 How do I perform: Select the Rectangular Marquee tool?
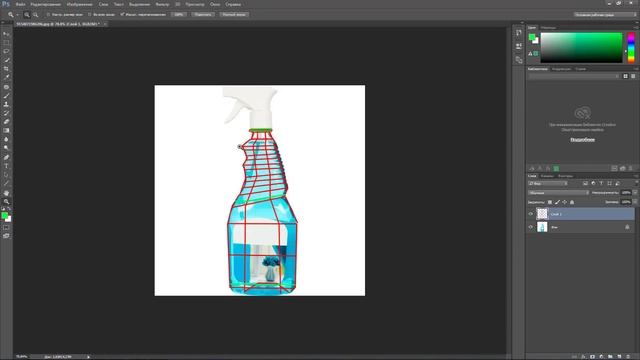[6, 42]
